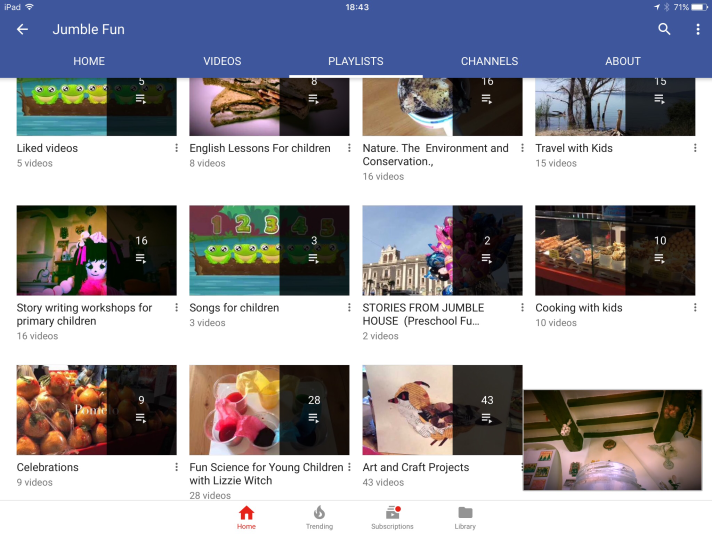The height and width of the screenshot is (534, 712).
Task: Switch to the CHANNELS tab
Action: click(489, 61)
